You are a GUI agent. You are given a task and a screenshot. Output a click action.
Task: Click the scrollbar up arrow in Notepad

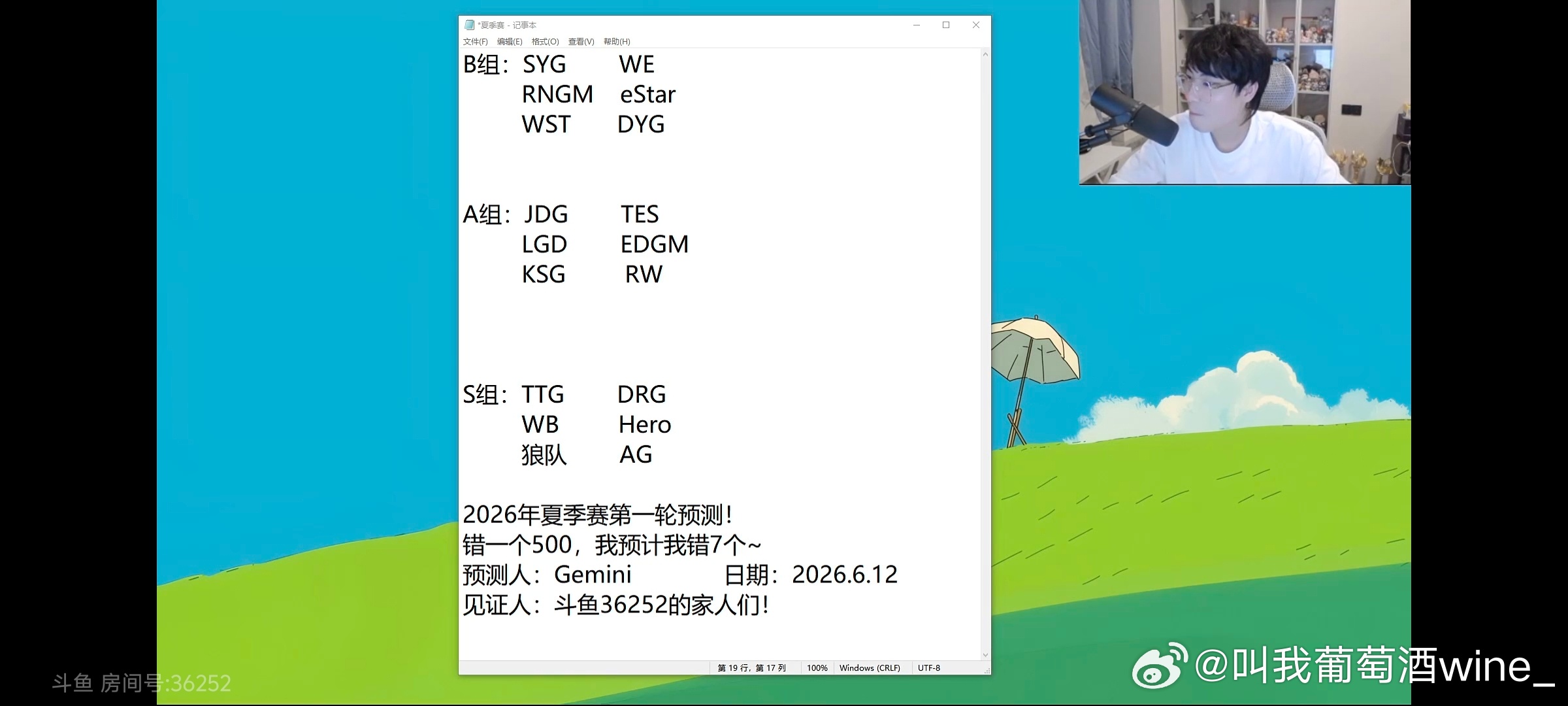click(985, 55)
